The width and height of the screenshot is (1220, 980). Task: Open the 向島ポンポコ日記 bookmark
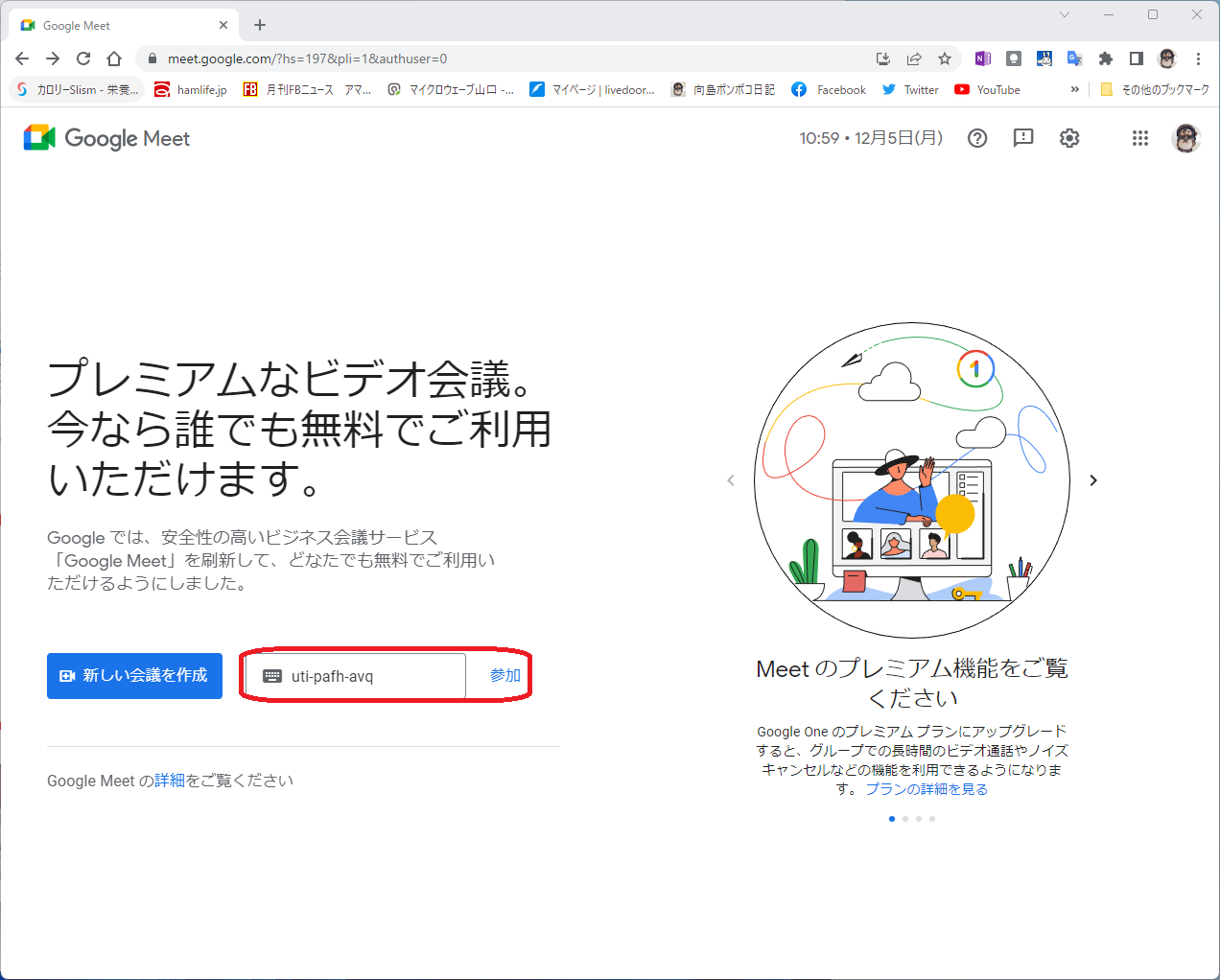click(x=723, y=89)
